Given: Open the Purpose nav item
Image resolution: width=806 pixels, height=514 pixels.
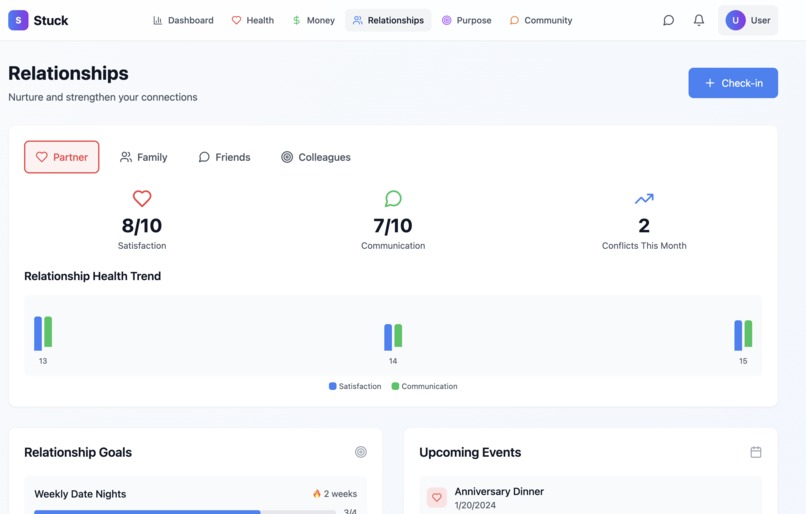Looking at the screenshot, I should pyautogui.click(x=466, y=20).
